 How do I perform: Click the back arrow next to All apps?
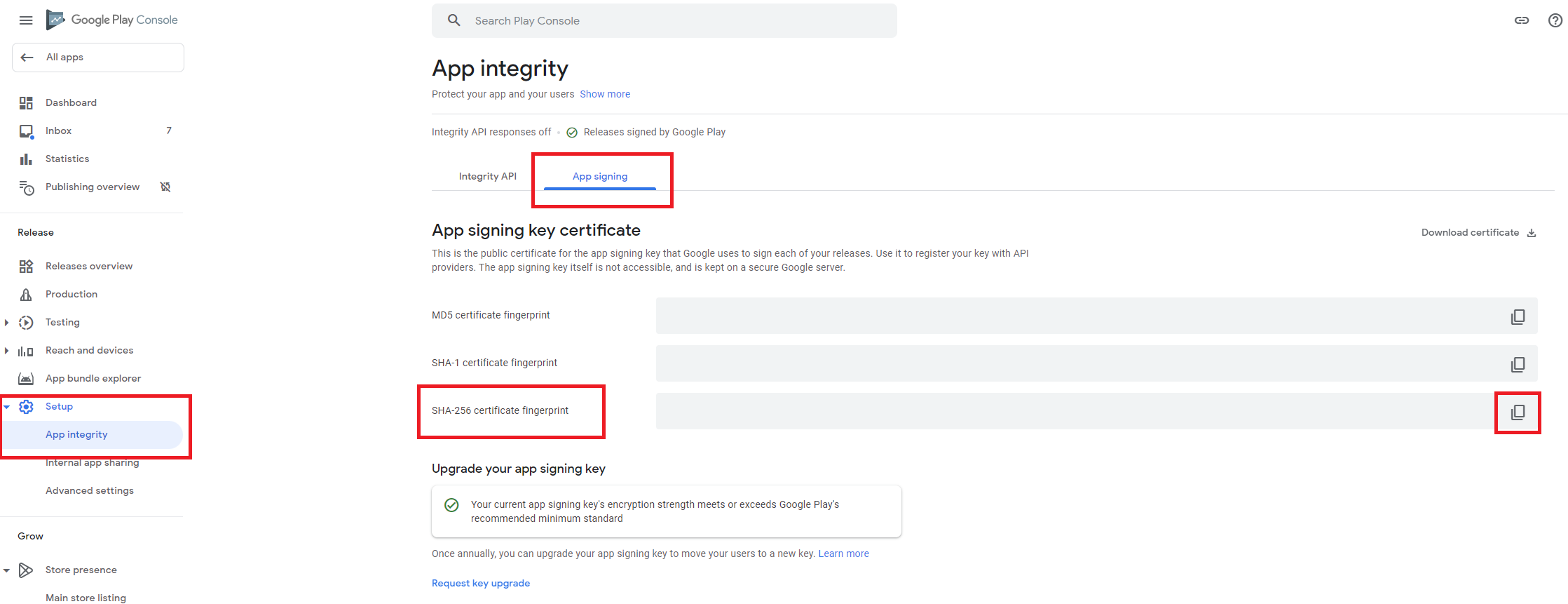click(x=27, y=58)
